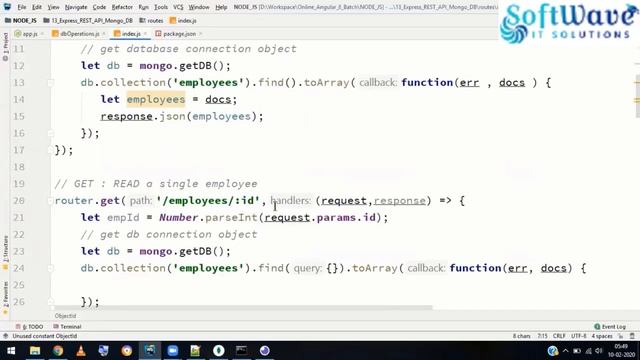Click the highlighted 'employees' variable on line 14

(156, 99)
